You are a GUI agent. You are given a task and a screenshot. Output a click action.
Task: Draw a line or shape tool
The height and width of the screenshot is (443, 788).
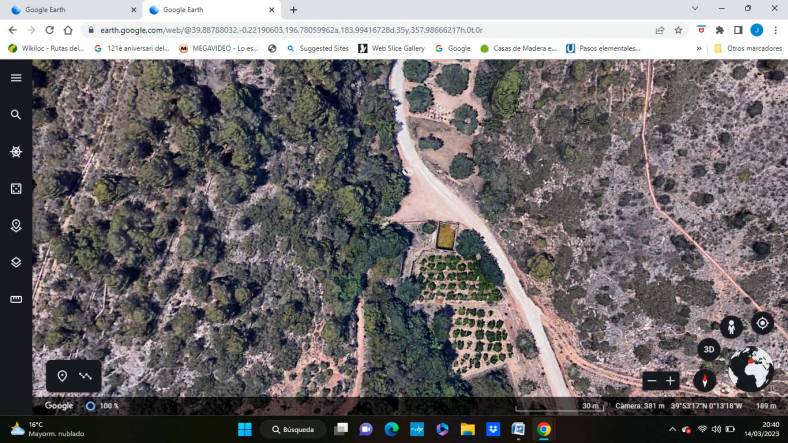click(x=85, y=376)
